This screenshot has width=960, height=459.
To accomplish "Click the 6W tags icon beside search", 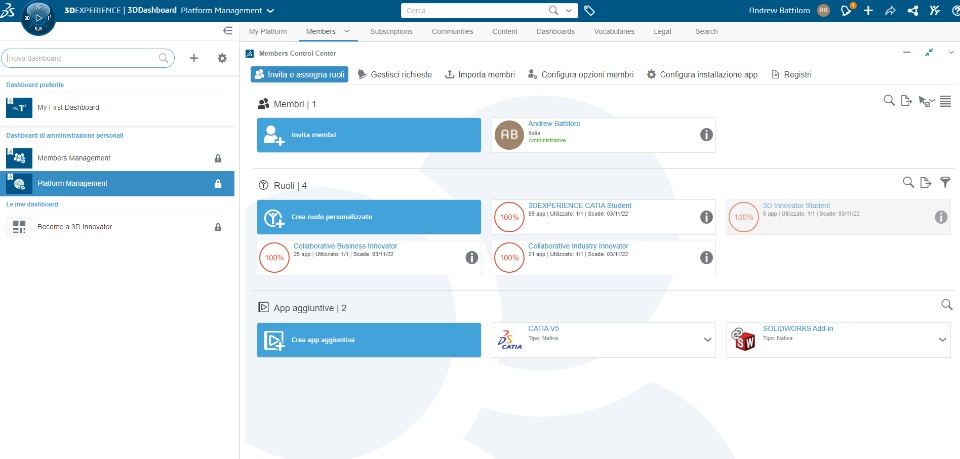I will click(x=589, y=10).
